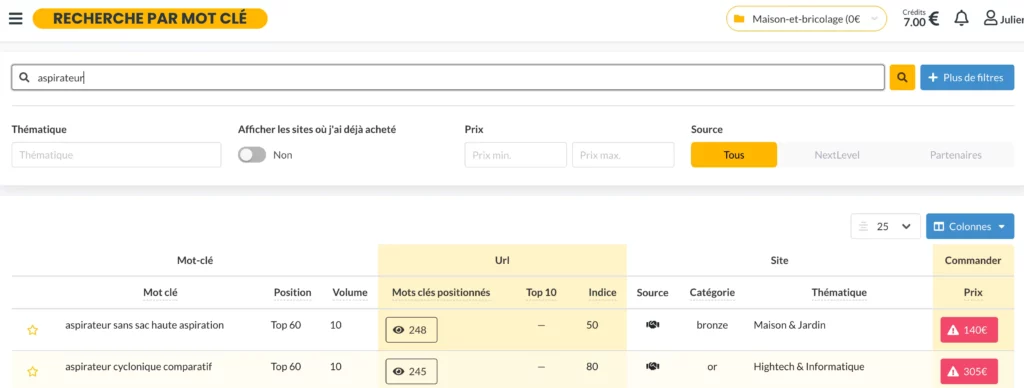Viewport: 1024px width, 388px height.
Task: Order the 140€ site
Action: coord(969,330)
